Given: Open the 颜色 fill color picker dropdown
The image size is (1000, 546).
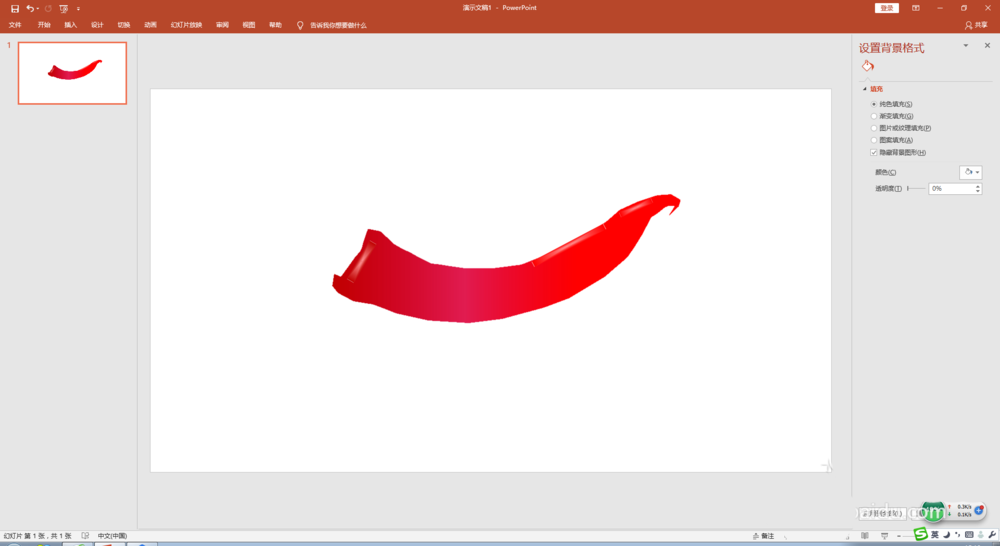Looking at the screenshot, I should 971,172.
